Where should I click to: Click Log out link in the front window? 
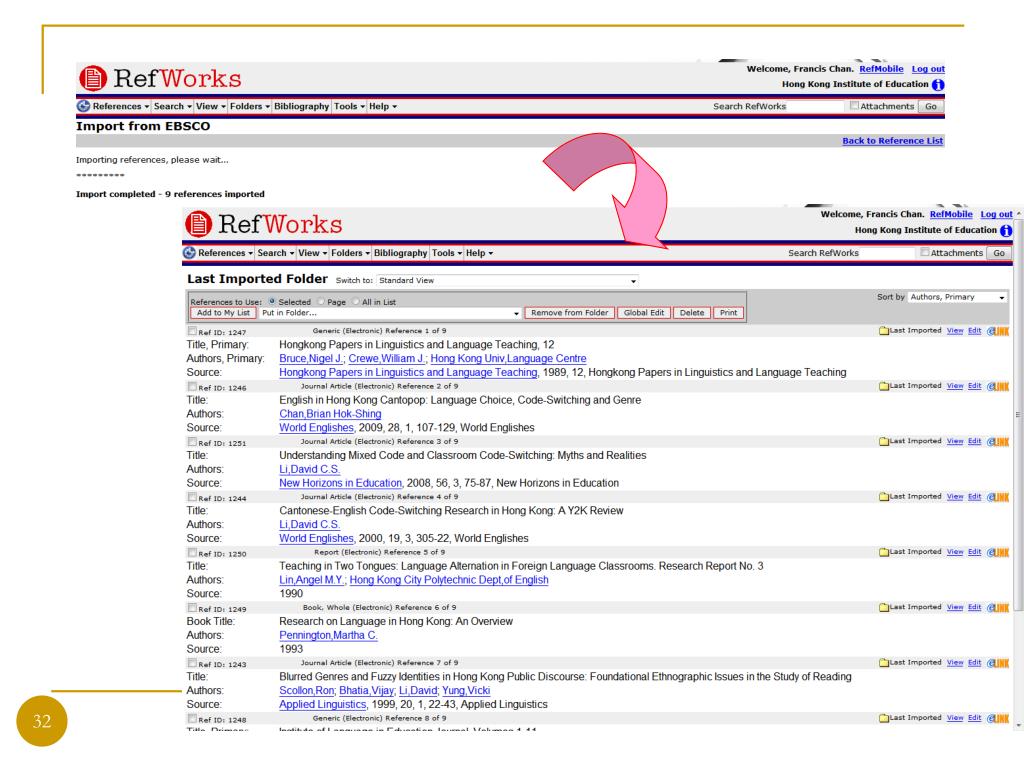click(997, 214)
